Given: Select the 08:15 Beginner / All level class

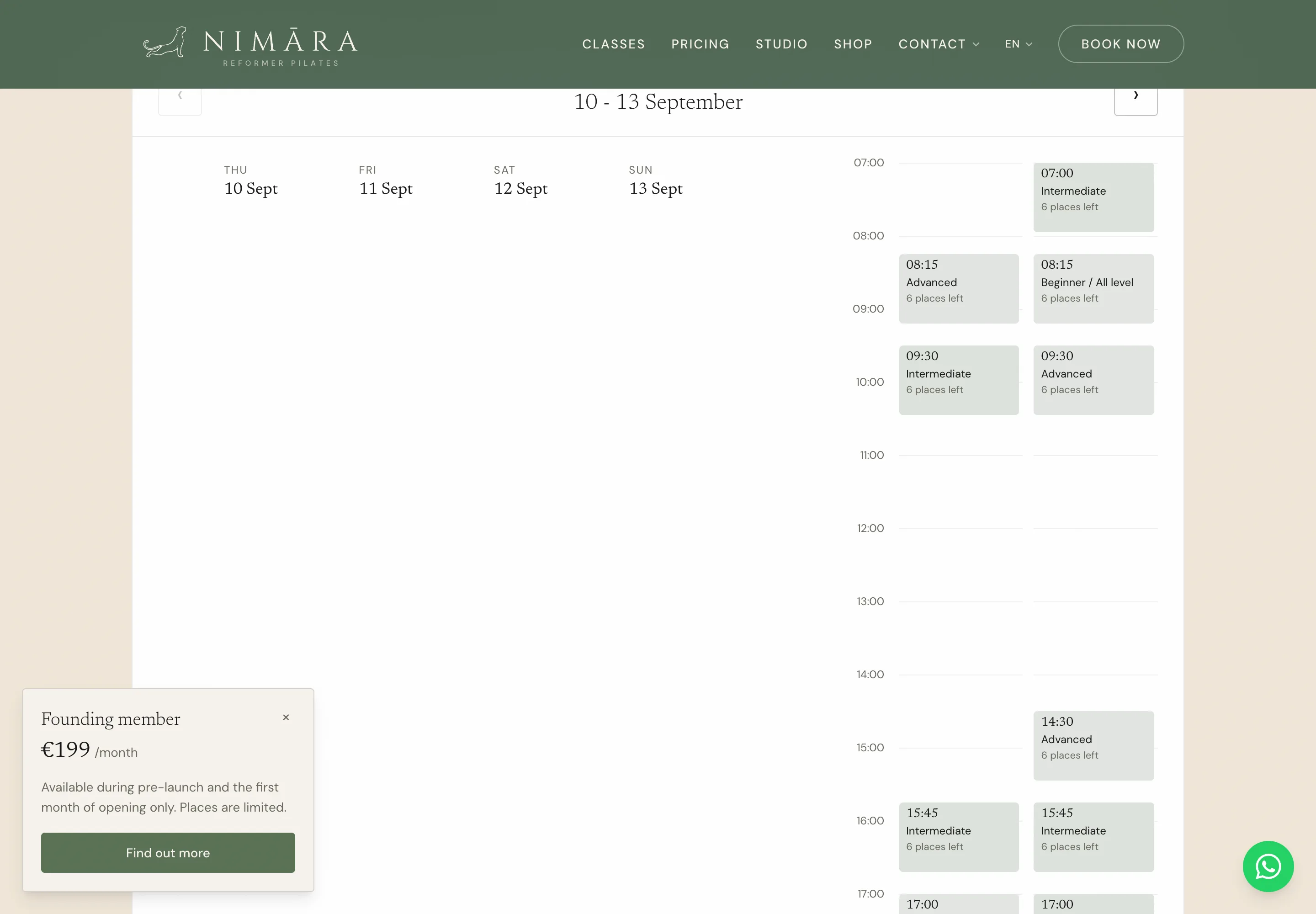Looking at the screenshot, I should (1093, 289).
